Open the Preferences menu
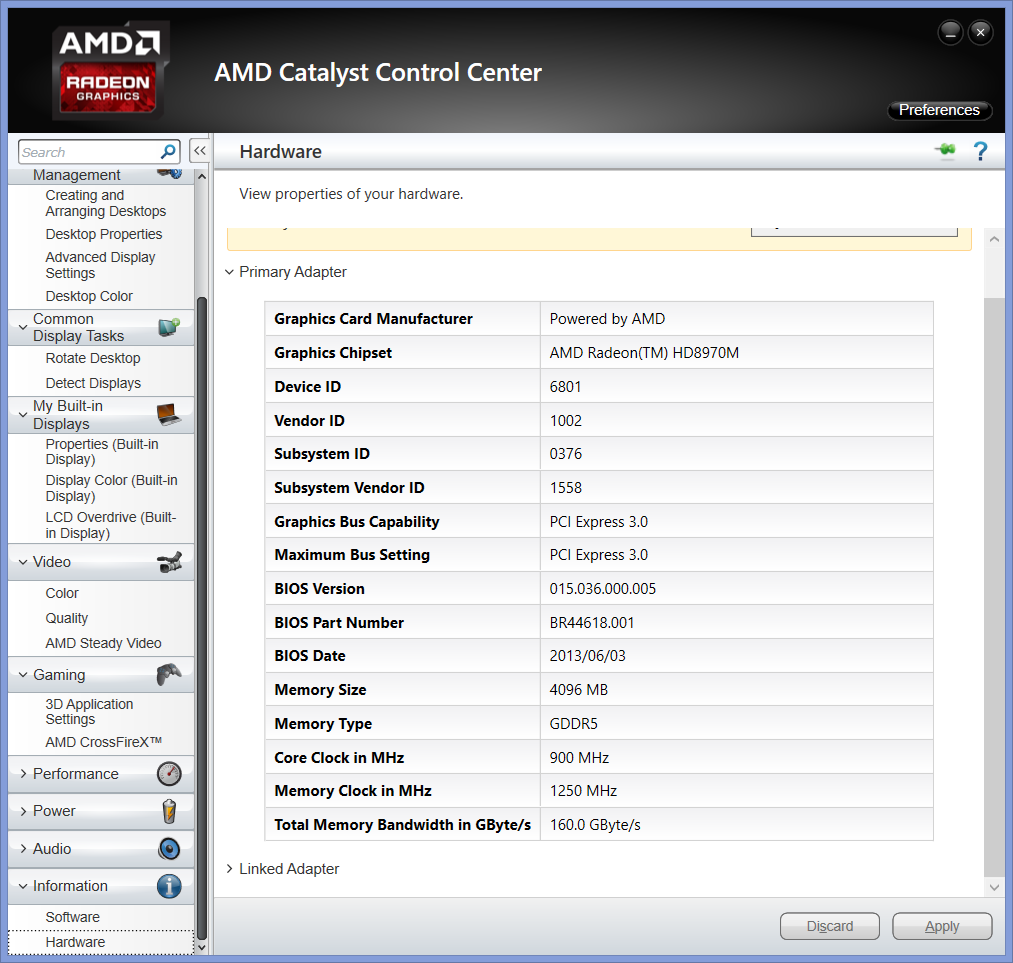 tap(939, 110)
